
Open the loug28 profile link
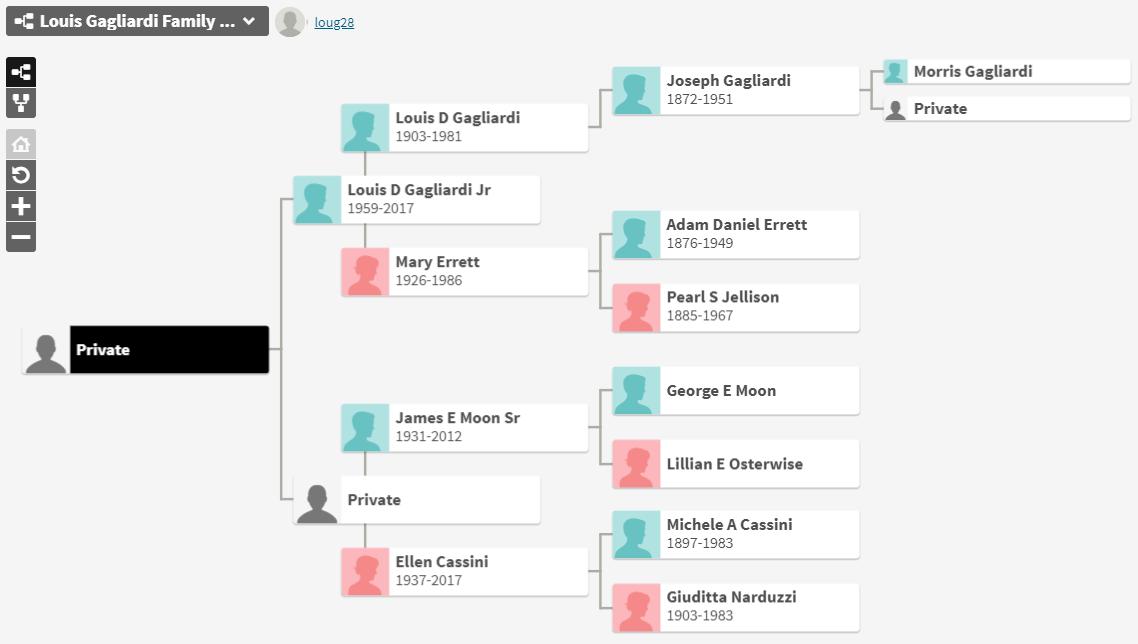click(x=334, y=23)
